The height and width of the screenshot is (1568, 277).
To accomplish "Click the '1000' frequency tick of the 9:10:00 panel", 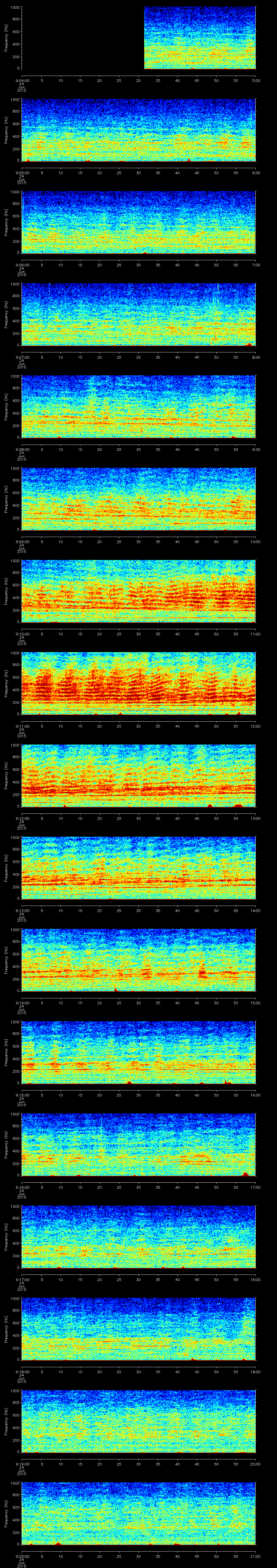I will point(15,561).
